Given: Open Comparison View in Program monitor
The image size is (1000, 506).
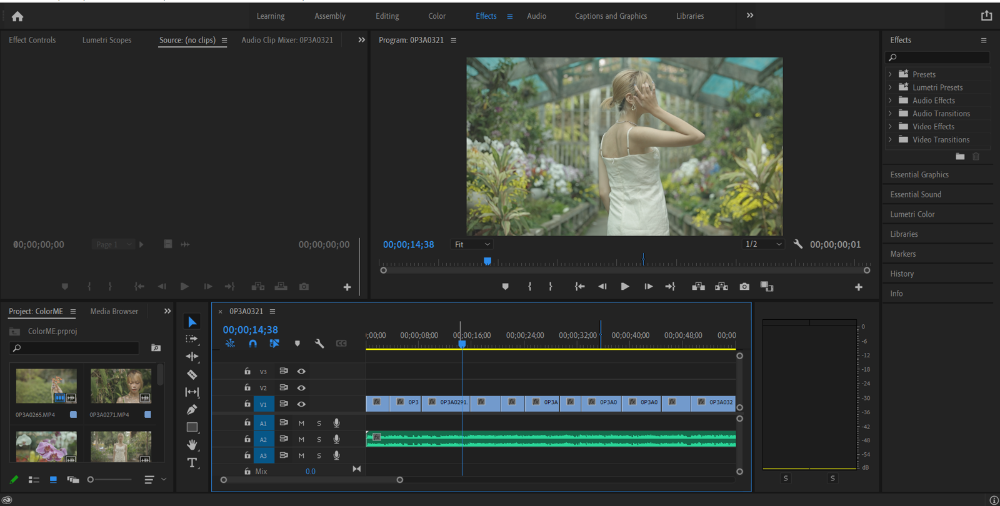Looking at the screenshot, I should pos(767,287).
